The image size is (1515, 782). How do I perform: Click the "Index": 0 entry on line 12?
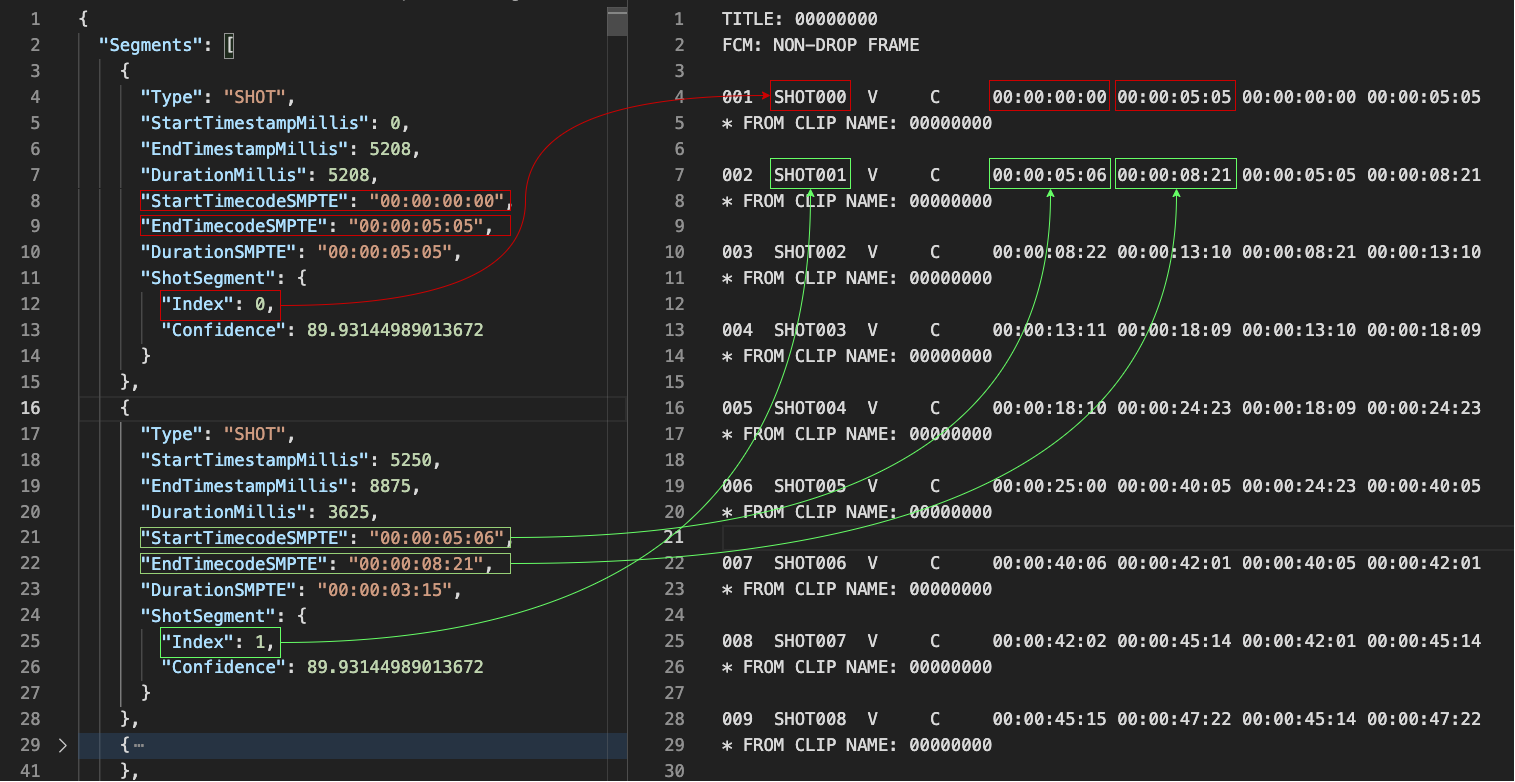click(x=220, y=304)
